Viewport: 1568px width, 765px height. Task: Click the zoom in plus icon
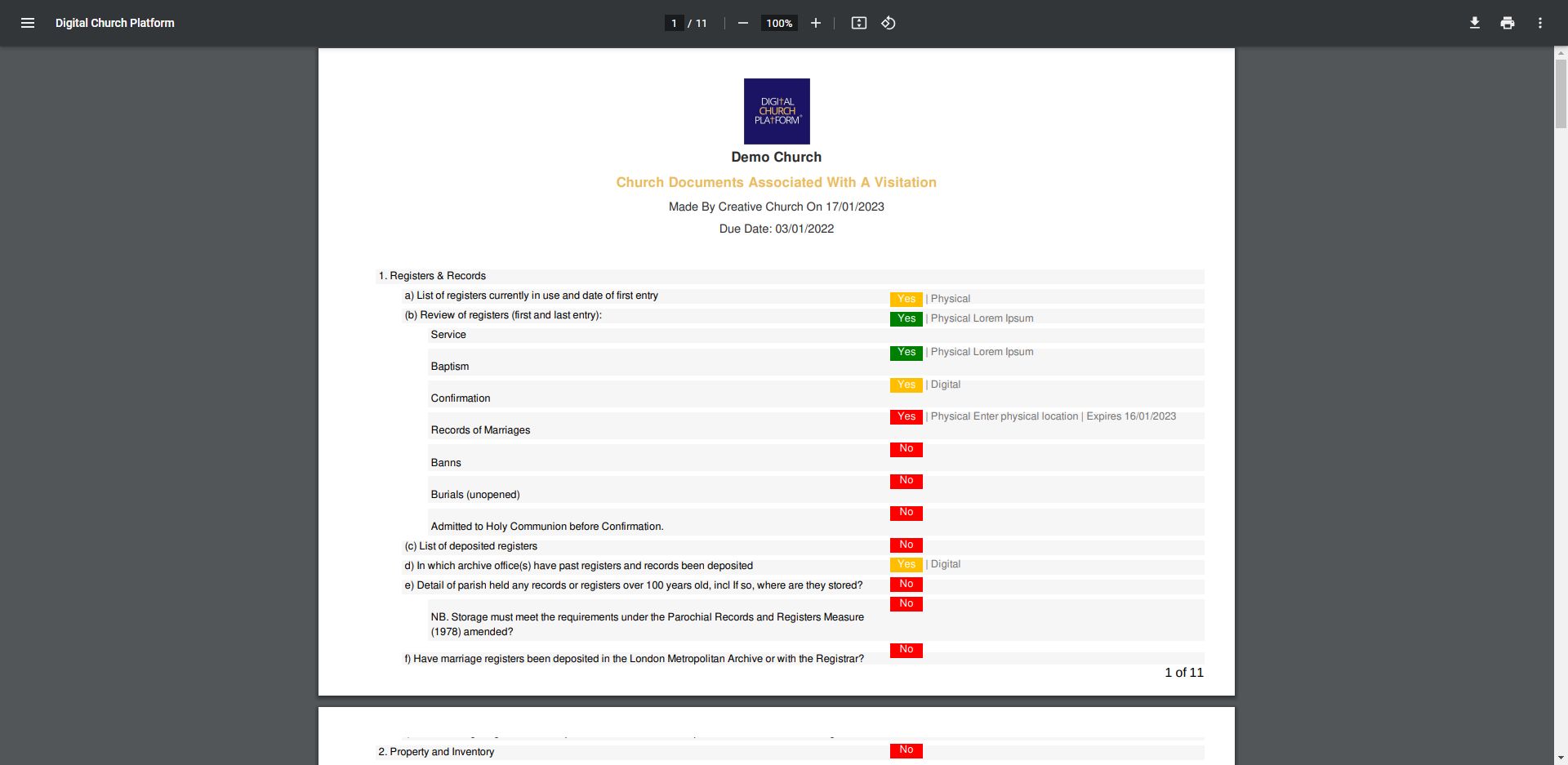tap(815, 23)
